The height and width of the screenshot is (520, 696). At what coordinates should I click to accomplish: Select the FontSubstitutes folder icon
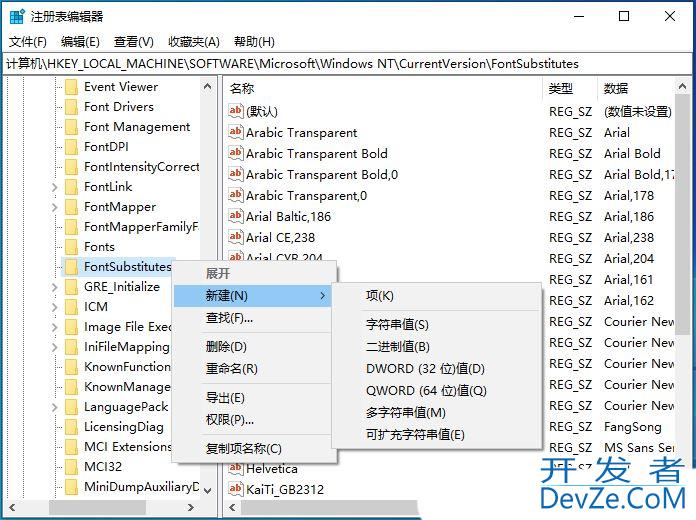click(71, 267)
